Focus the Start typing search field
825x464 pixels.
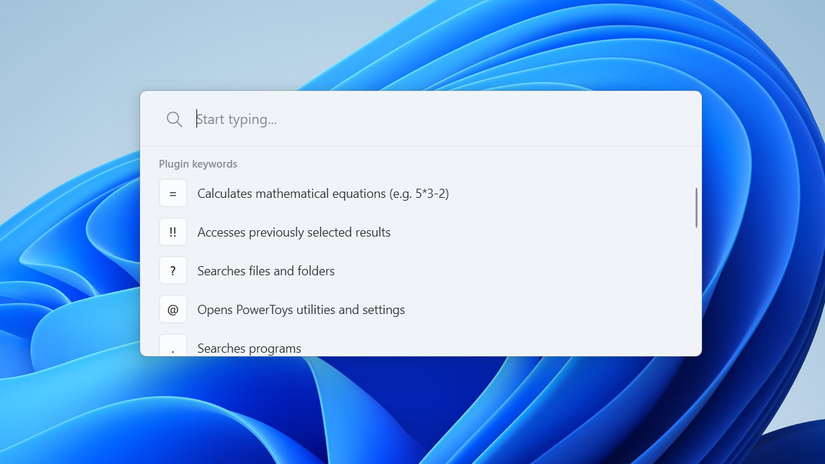pos(442,119)
